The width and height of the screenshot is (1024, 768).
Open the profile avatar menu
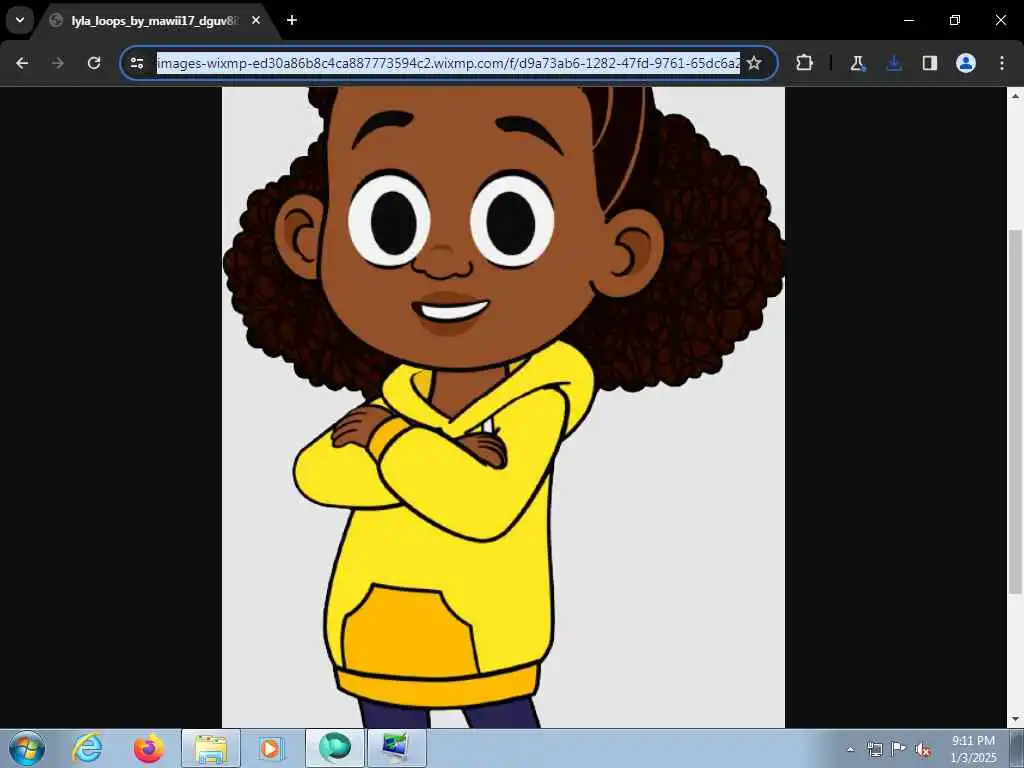pos(966,63)
